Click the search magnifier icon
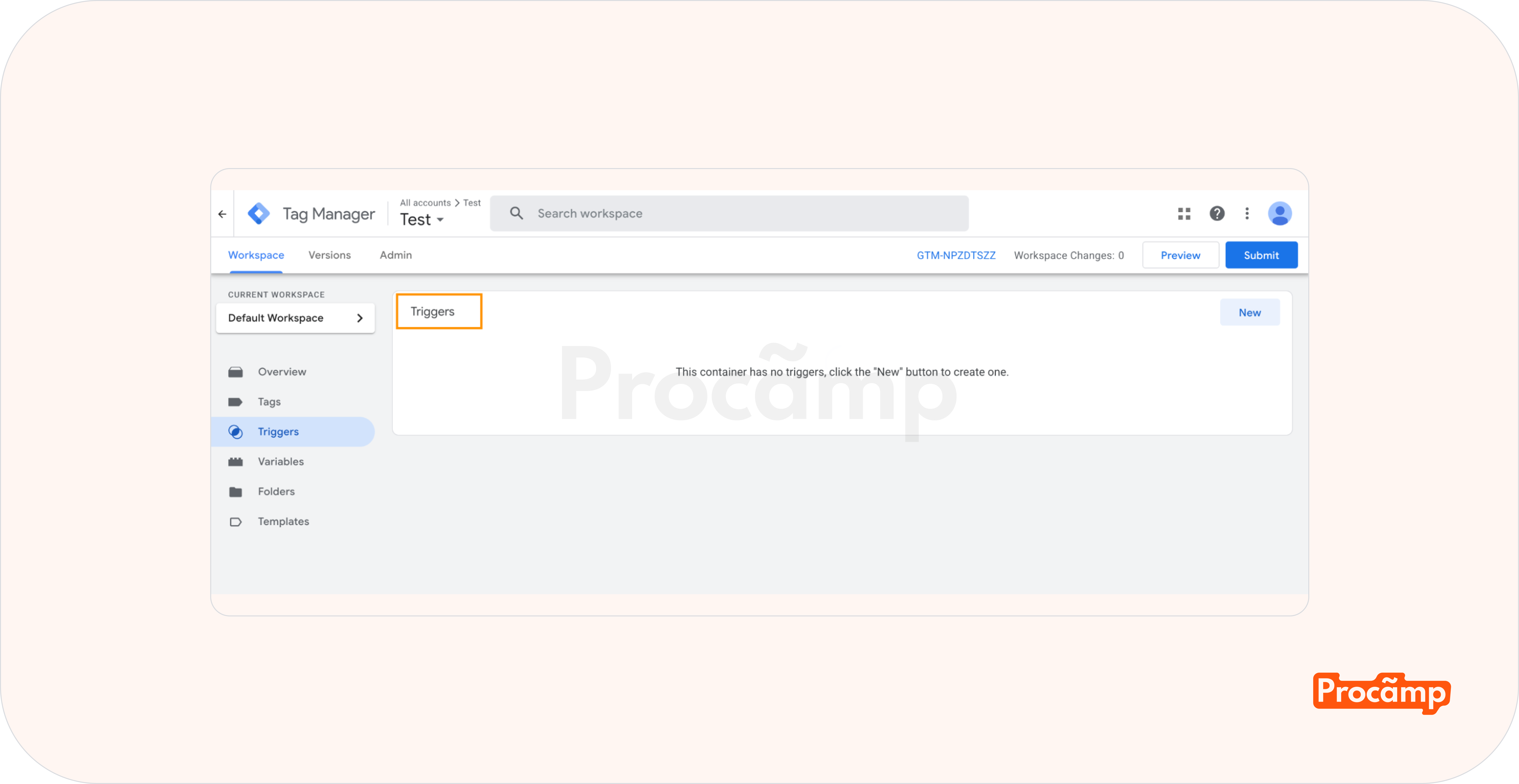 516,213
